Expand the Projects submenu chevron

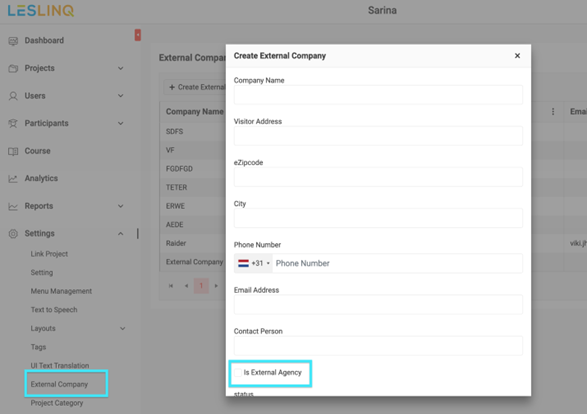pyautogui.click(x=121, y=68)
